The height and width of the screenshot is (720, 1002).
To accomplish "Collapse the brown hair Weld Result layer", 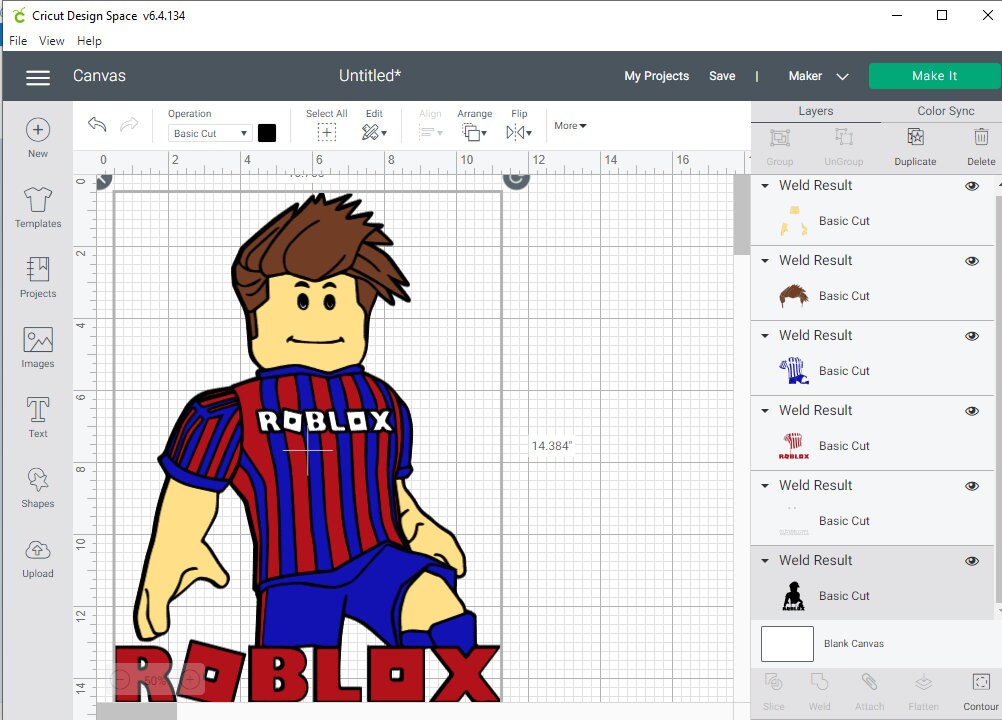I will tap(765, 261).
